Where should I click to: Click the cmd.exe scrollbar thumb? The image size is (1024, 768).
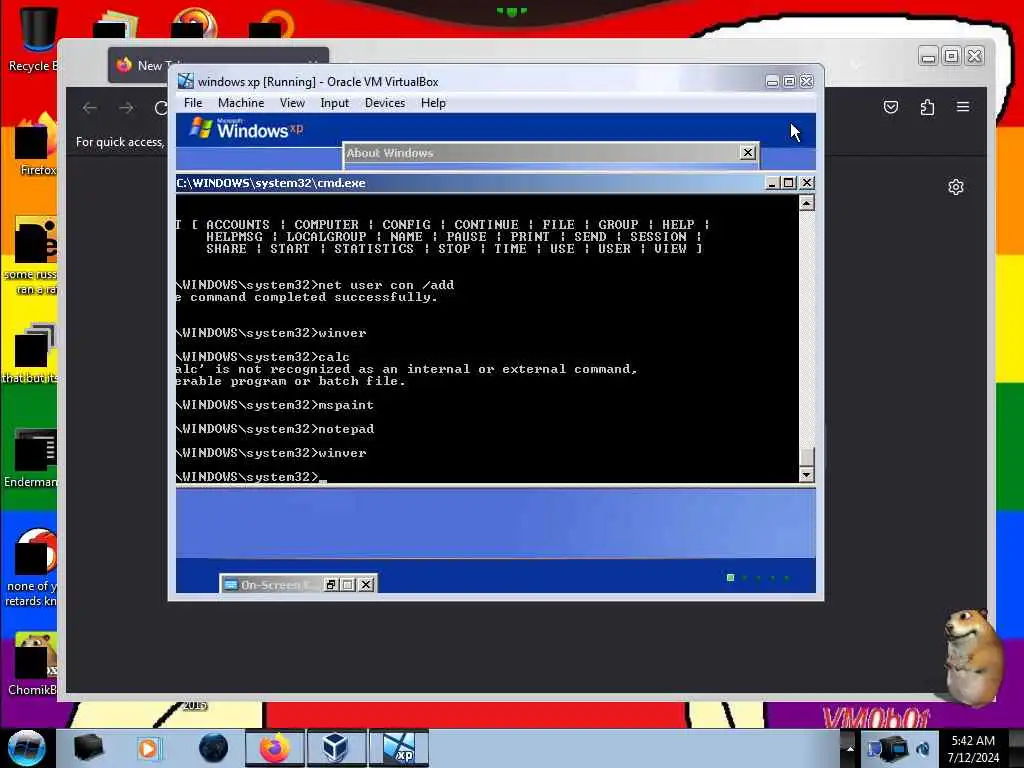point(807,456)
